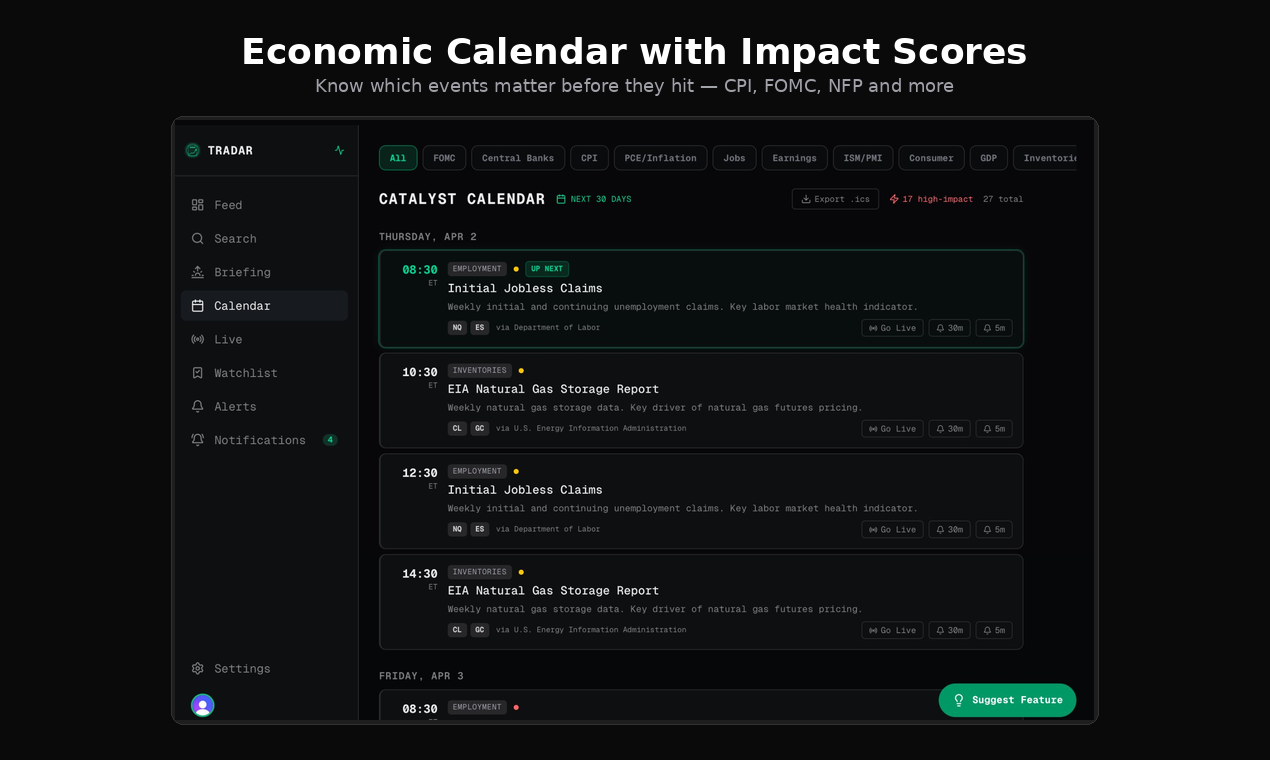Click INVENTORIES tag on 10:30 event
Image resolution: width=1270 pixels, height=760 pixels.
coord(480,370)
